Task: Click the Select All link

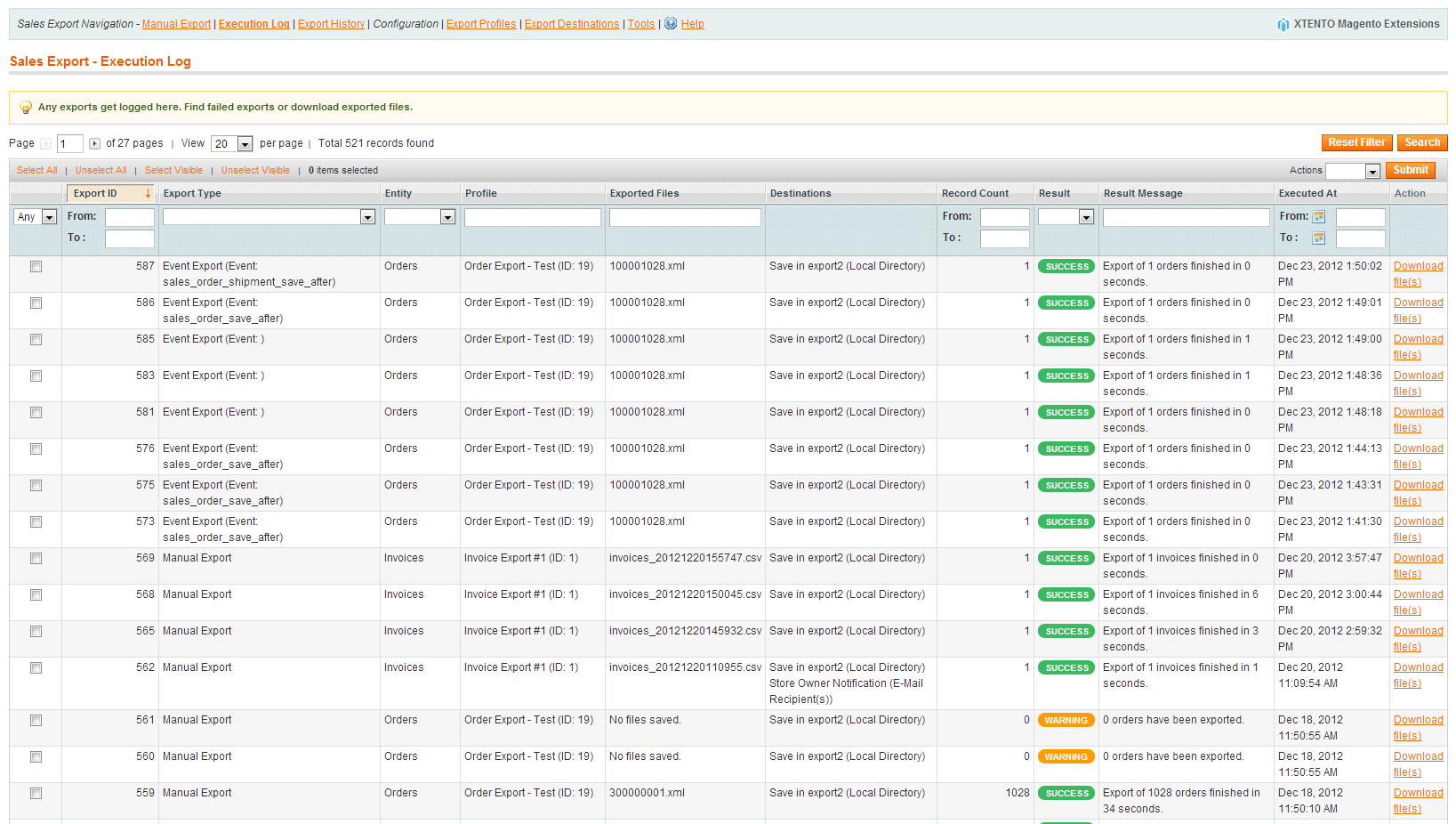Action: tap(36, 171)
